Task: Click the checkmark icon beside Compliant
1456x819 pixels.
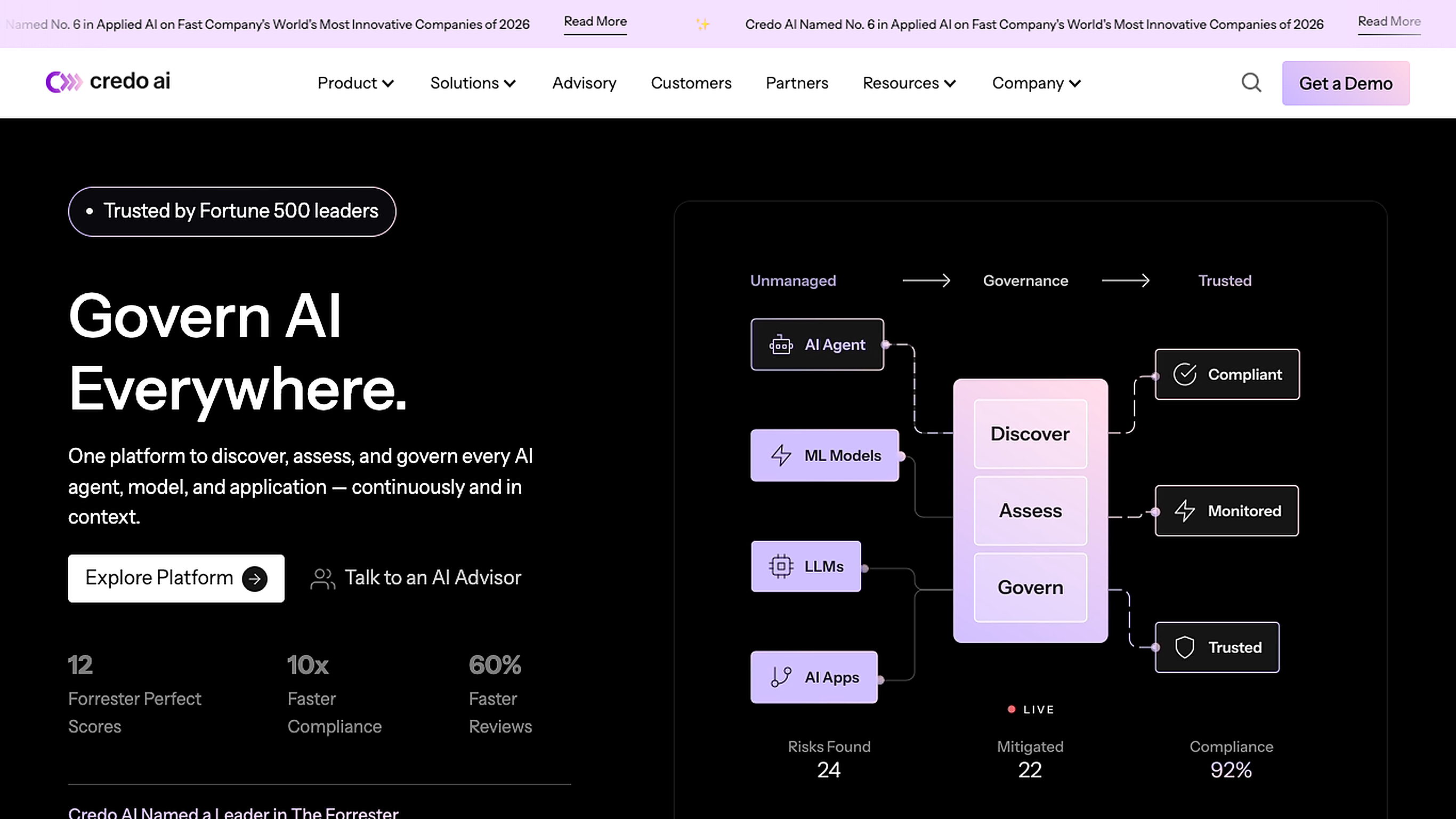Action: pyautogui.click(x=1185, y=374)
